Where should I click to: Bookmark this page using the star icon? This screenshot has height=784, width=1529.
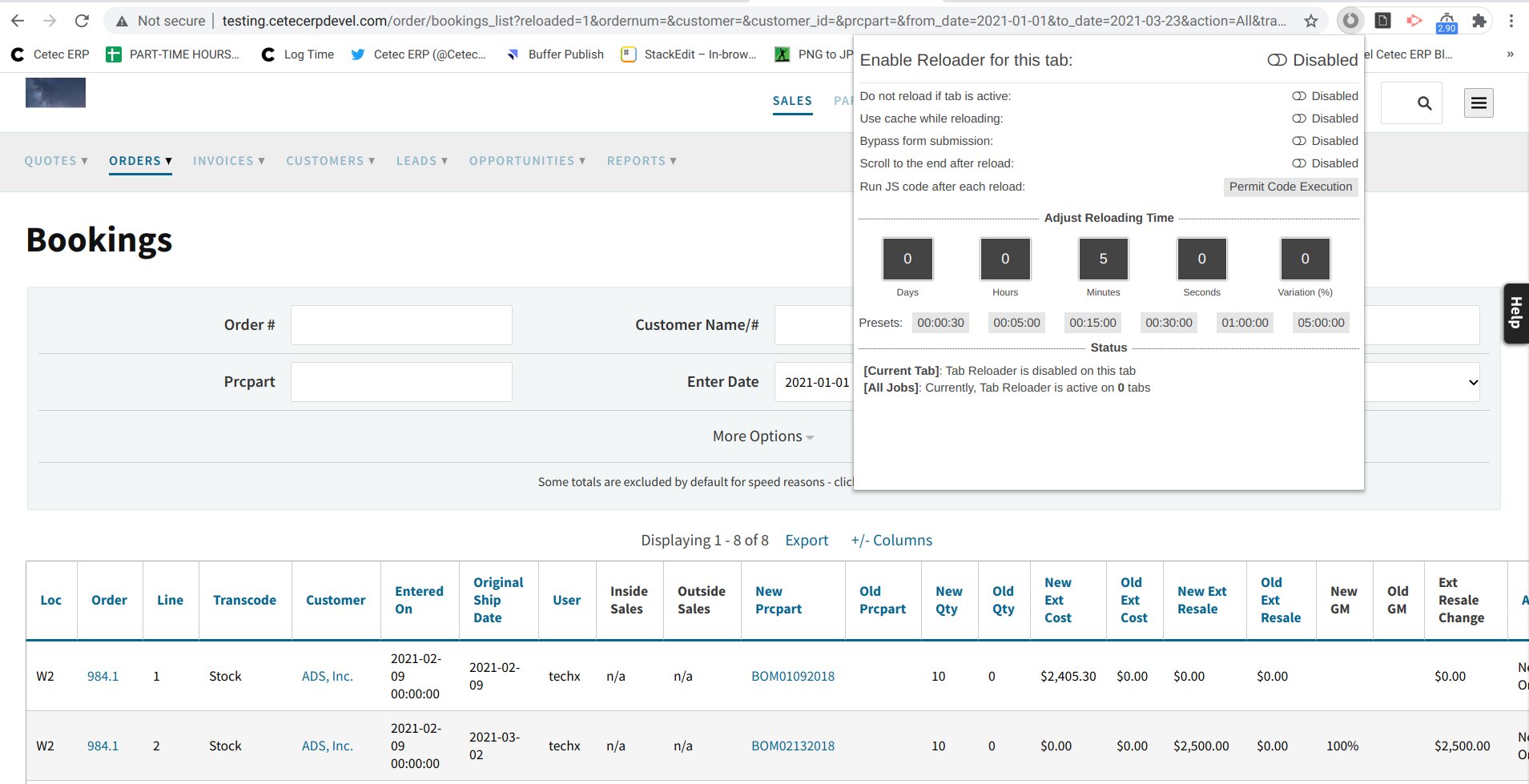1311,20
